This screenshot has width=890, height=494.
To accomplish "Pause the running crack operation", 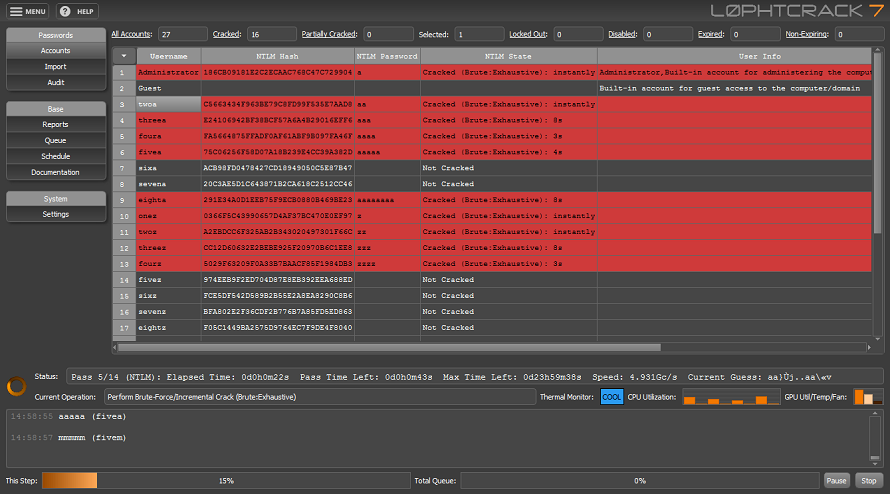I will [x=836, y=480].
